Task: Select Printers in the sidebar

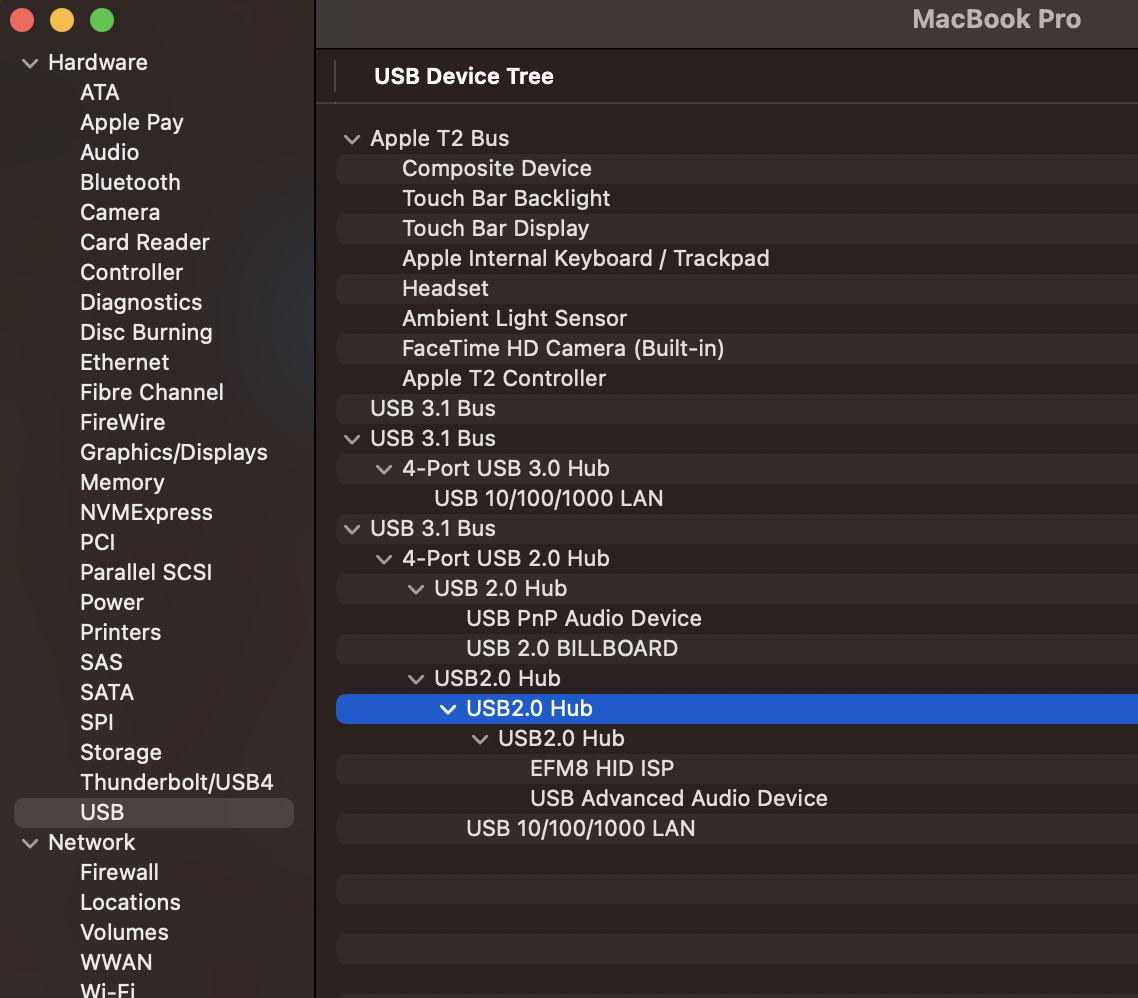Action: point(120,632)
